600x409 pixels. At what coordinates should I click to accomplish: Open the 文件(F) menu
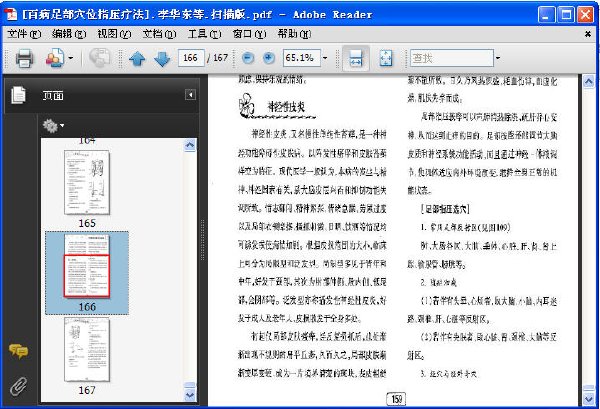[24, 34]
